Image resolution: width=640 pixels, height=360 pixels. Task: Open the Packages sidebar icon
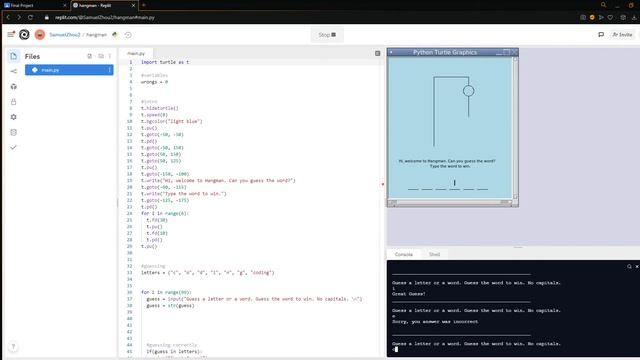pyautogui.click(x=13, y=87)
